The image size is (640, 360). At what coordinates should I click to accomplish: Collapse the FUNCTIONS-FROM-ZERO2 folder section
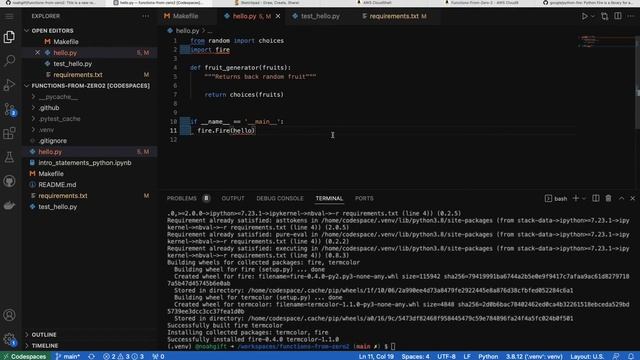(x=90, y=86)
